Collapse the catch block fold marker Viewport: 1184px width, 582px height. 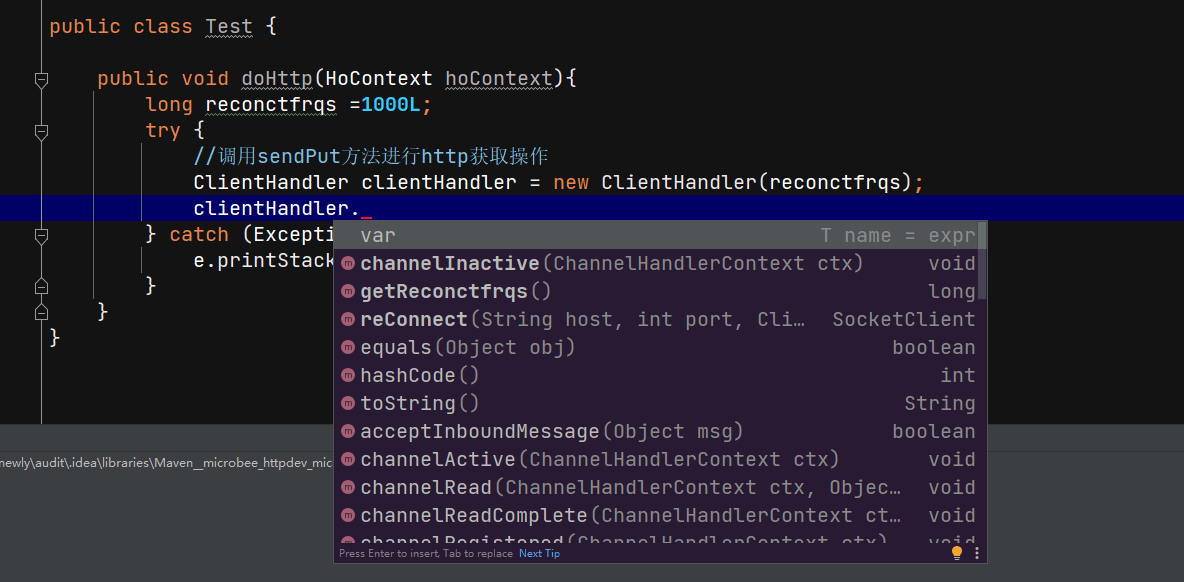[x=41, y=235]
